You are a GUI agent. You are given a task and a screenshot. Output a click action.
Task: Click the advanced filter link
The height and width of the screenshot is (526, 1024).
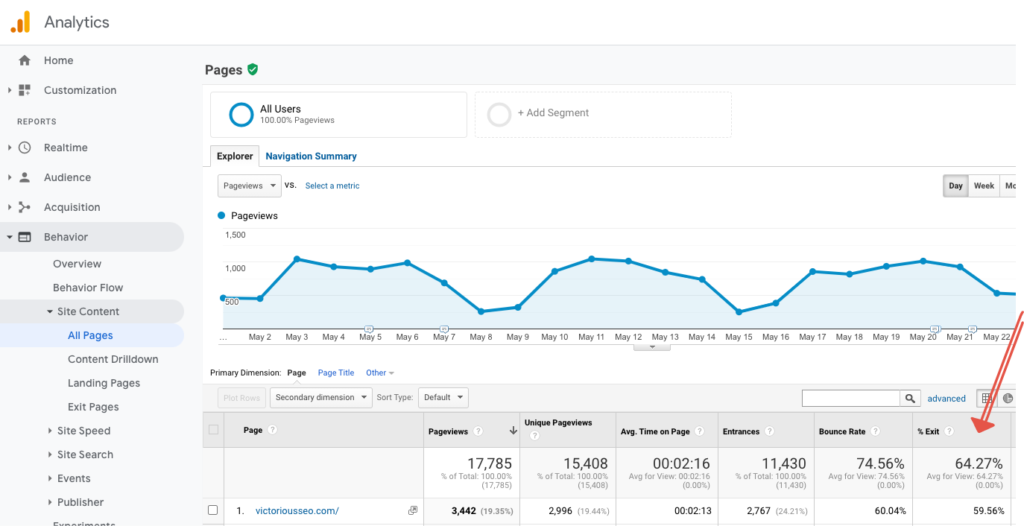946,398
